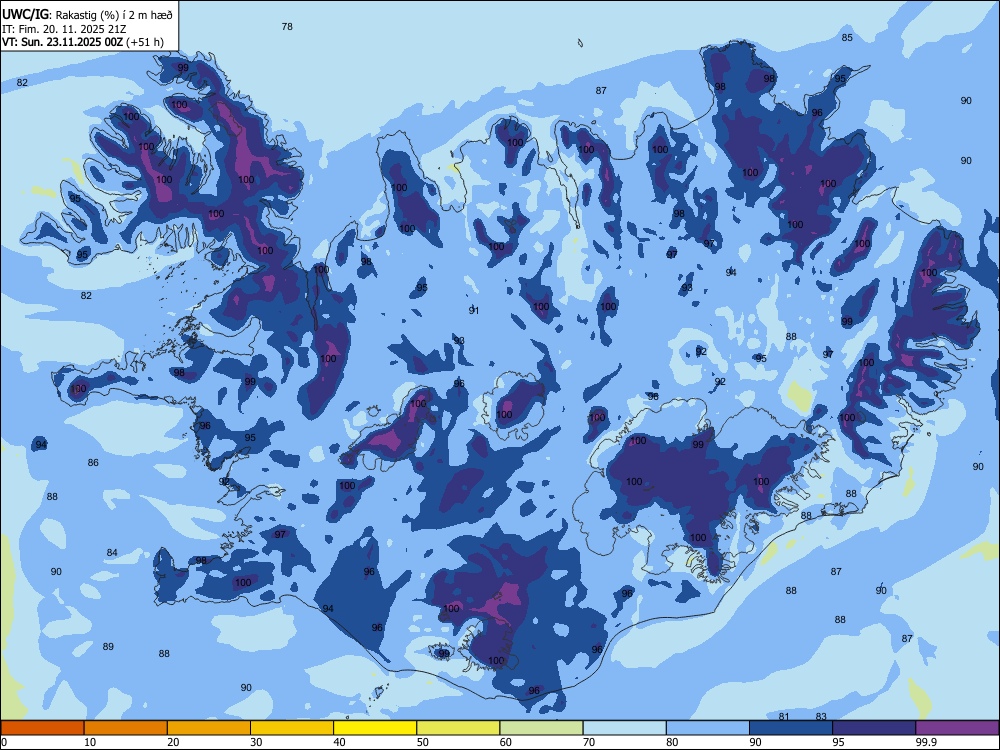Click the 90-95 dark blue legend swatch

(791, 728)
